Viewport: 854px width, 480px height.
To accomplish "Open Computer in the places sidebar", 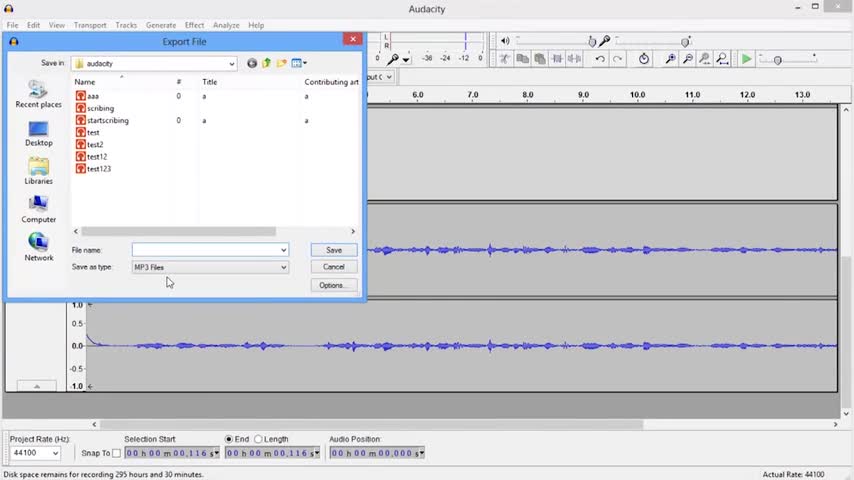I will coord(38,210).
